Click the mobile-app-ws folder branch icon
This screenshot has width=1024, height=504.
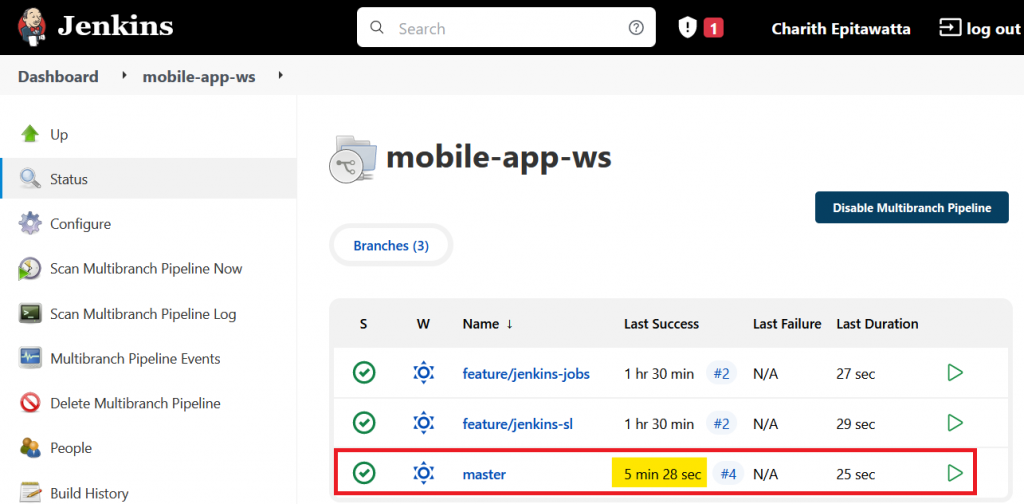[x=352, y=159]
